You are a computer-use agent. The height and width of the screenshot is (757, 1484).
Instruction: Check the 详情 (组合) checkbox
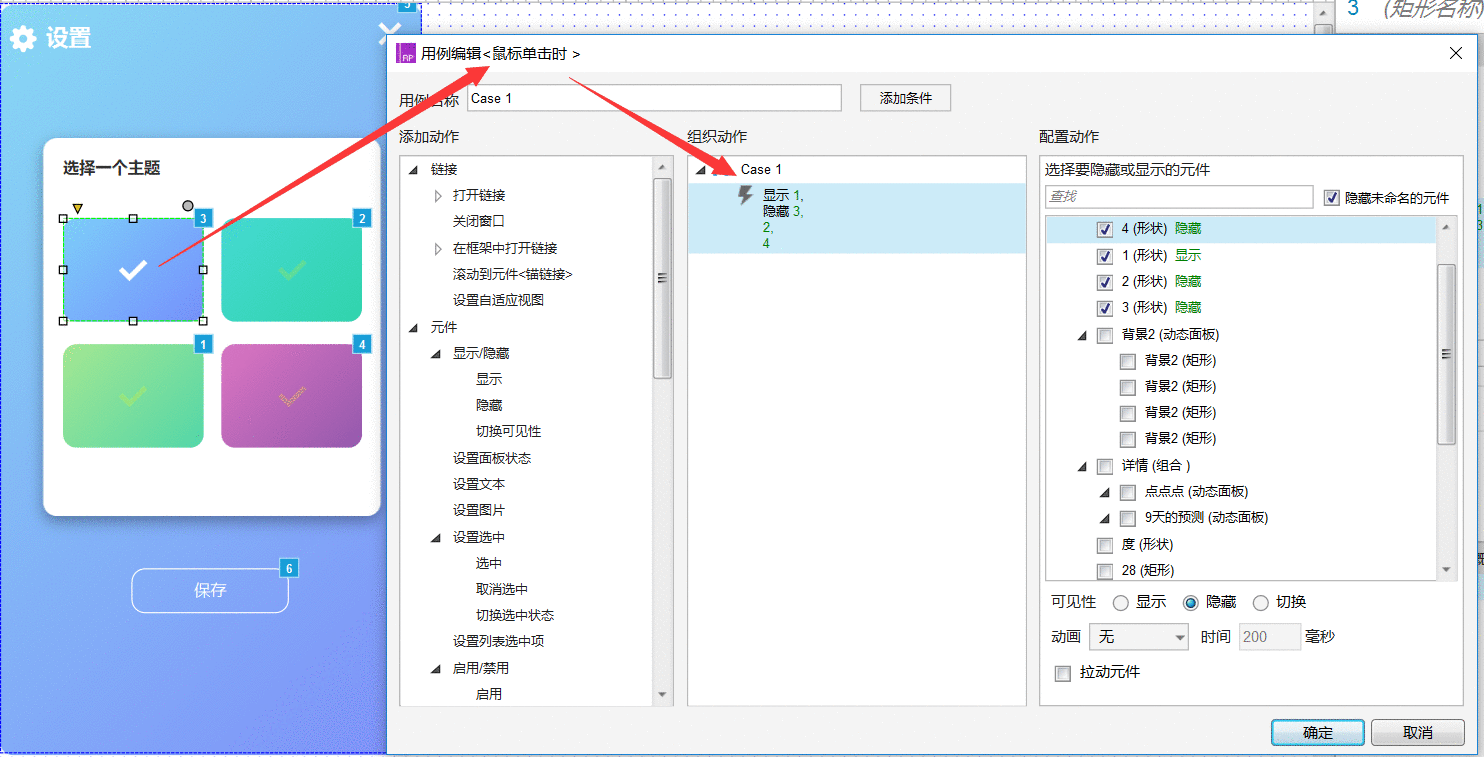click(x=1105, y=466)
